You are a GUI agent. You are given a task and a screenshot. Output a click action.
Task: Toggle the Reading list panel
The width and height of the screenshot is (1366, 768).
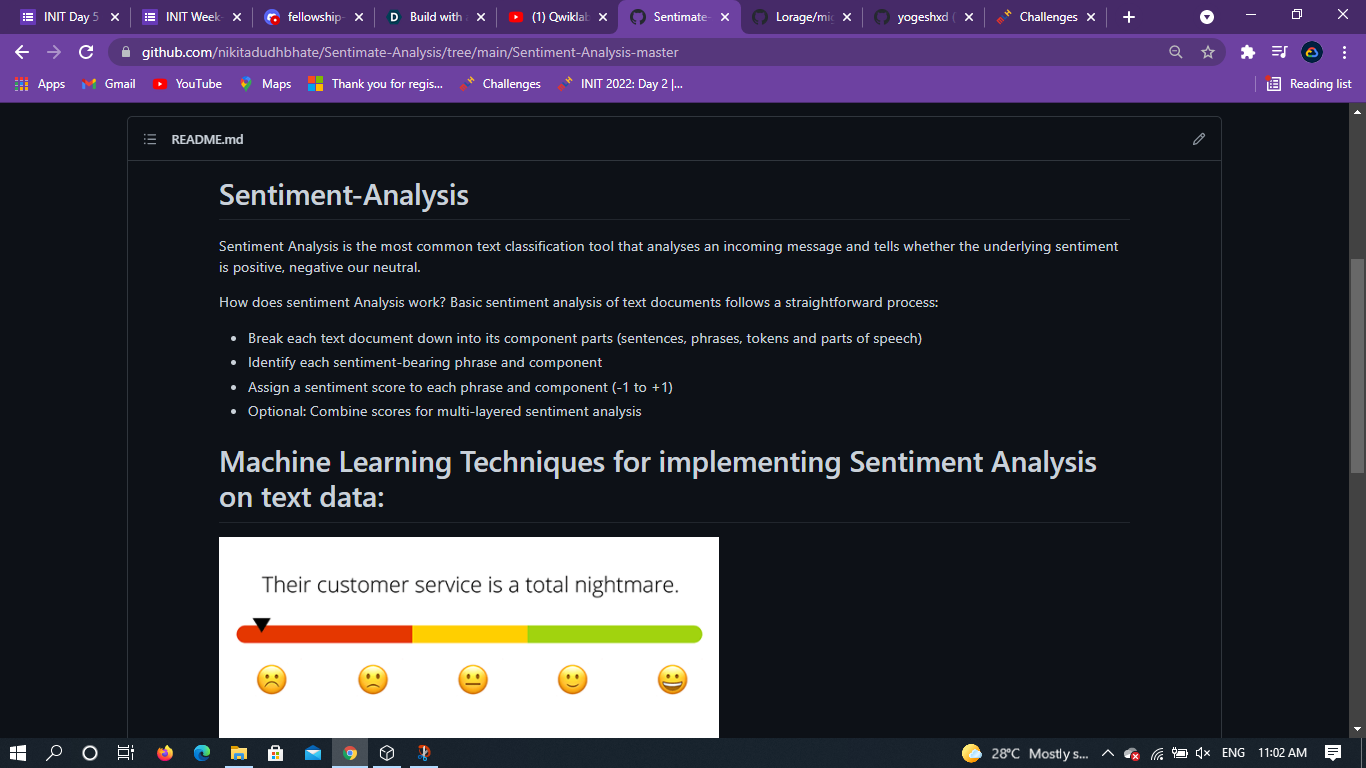tap(1308, 84)
